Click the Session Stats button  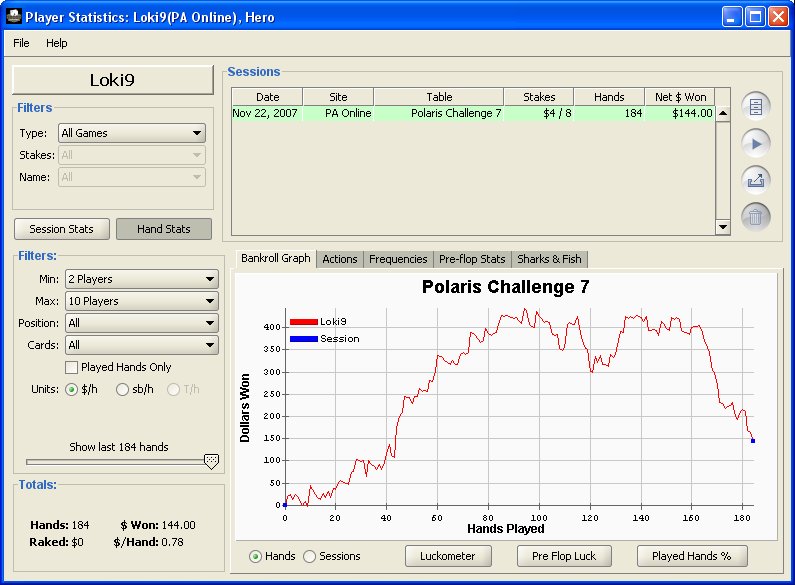point(62,229)
